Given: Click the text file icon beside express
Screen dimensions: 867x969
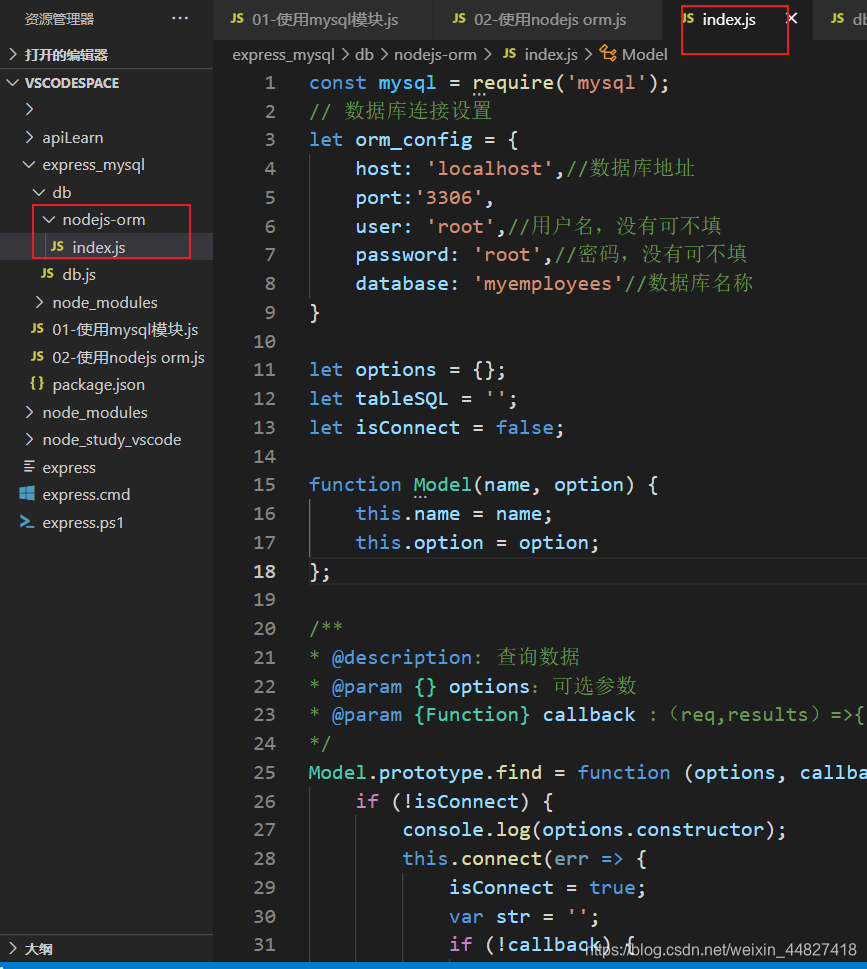Looking at the screenshot, I should 28,467.
